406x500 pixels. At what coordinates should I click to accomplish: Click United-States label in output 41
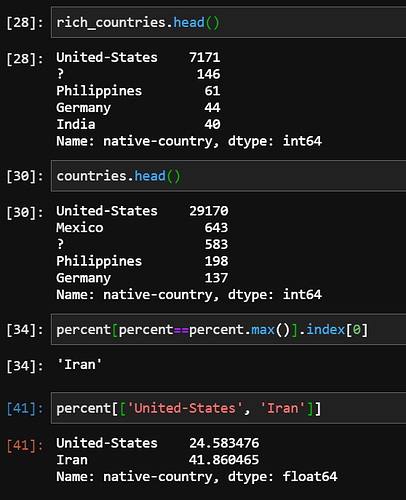[107, 443]
